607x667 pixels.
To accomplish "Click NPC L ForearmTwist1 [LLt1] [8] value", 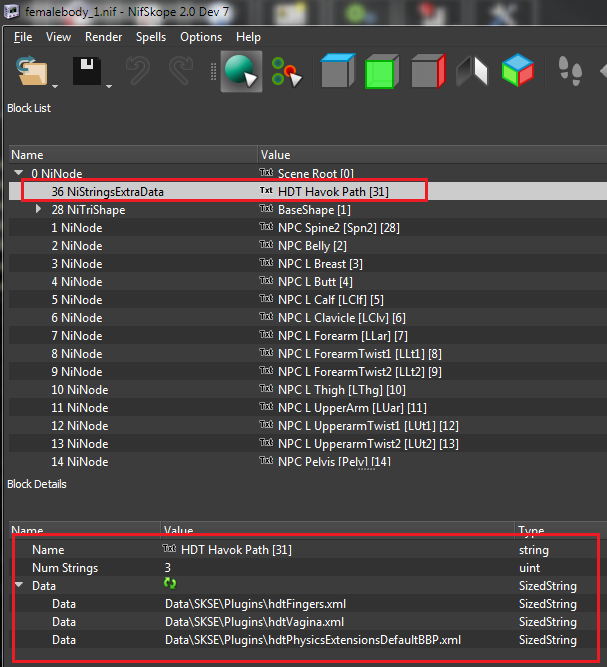I will point(360,354).
